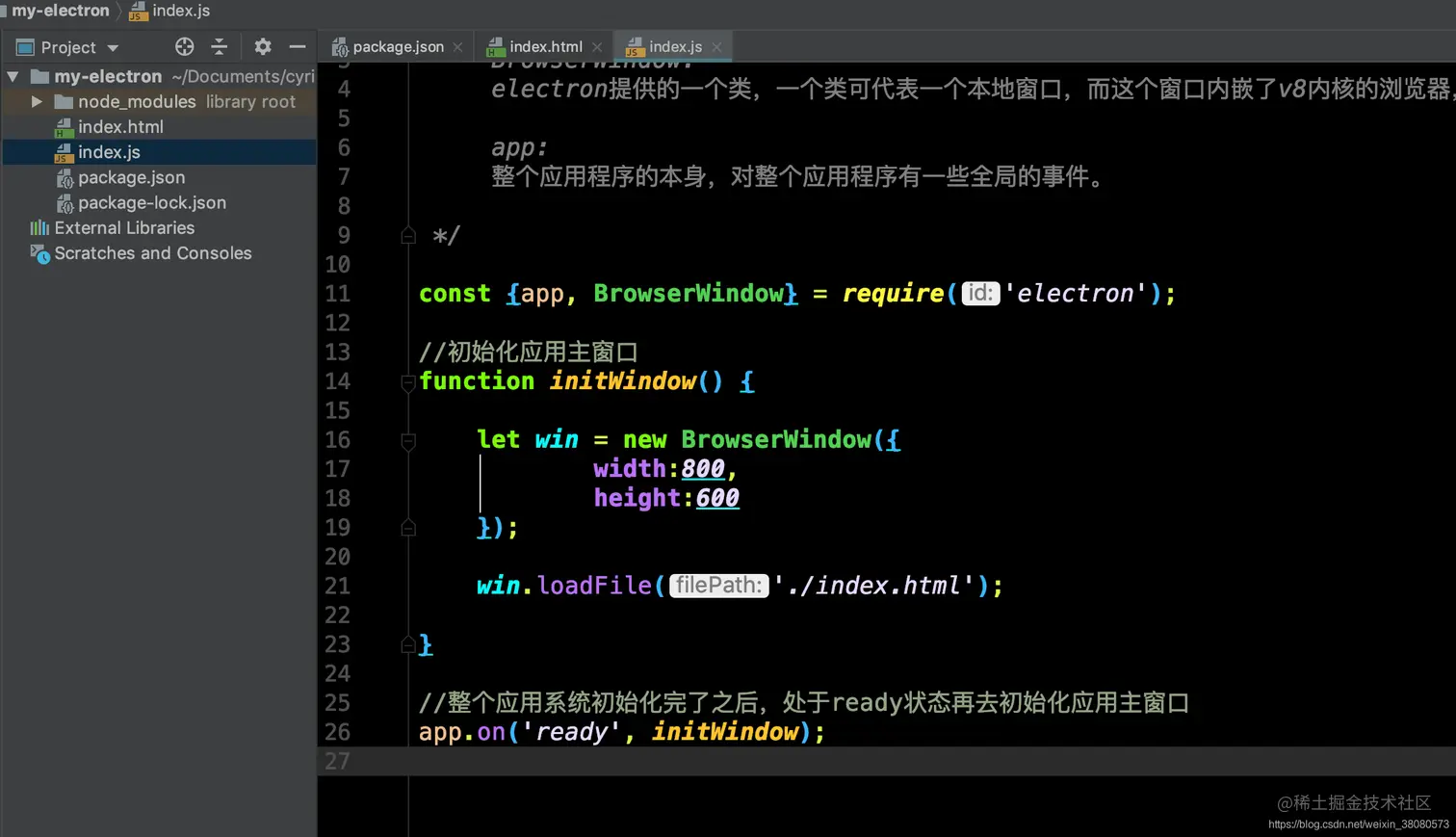1456x837 pixels.
Task: Switch to the index.js editor tab
Action: [675, 46]
